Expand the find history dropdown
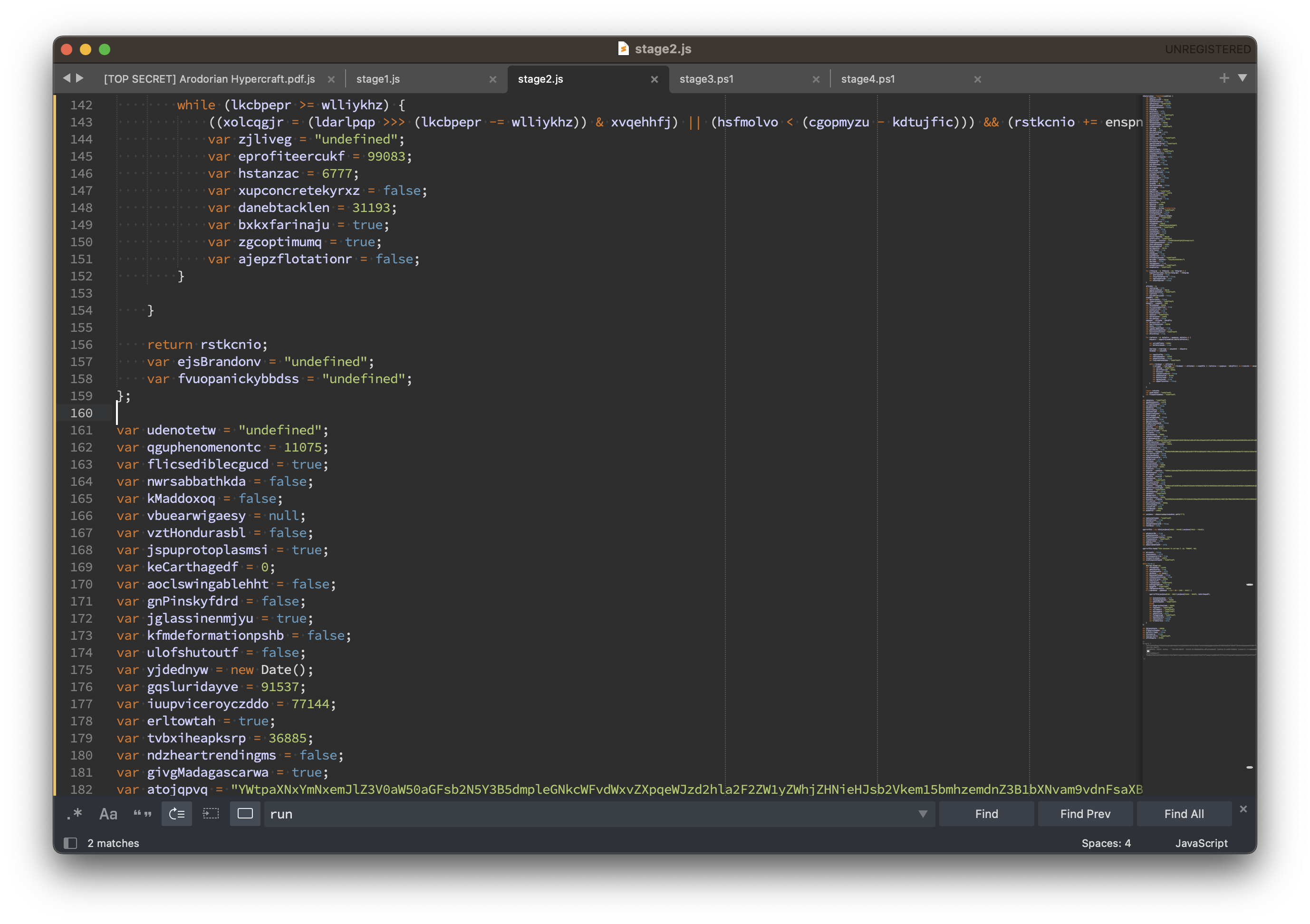The height and width of the screenshot is (924, 1310). [x=923, y=814]
